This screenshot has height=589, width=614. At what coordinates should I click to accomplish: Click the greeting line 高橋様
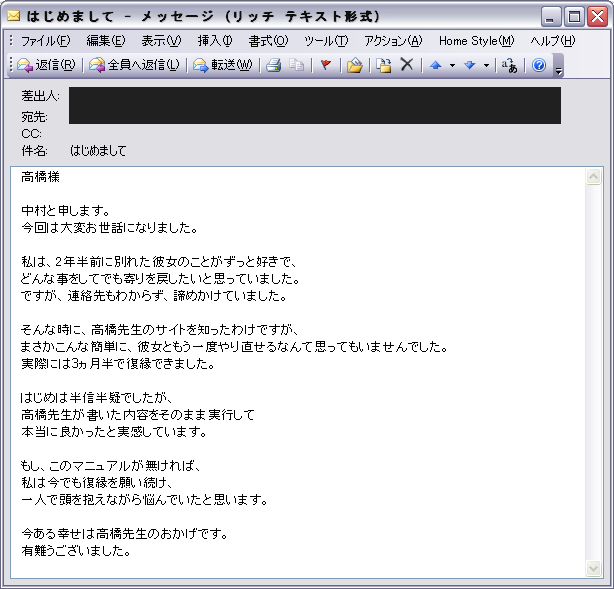coord(40,177)
